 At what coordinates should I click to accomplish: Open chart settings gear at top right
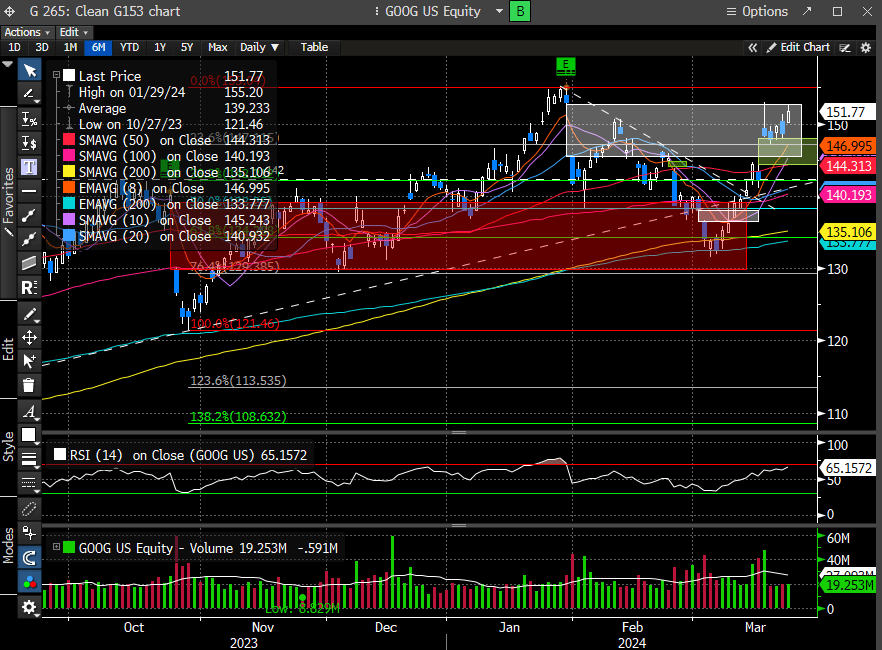[866, 48]
